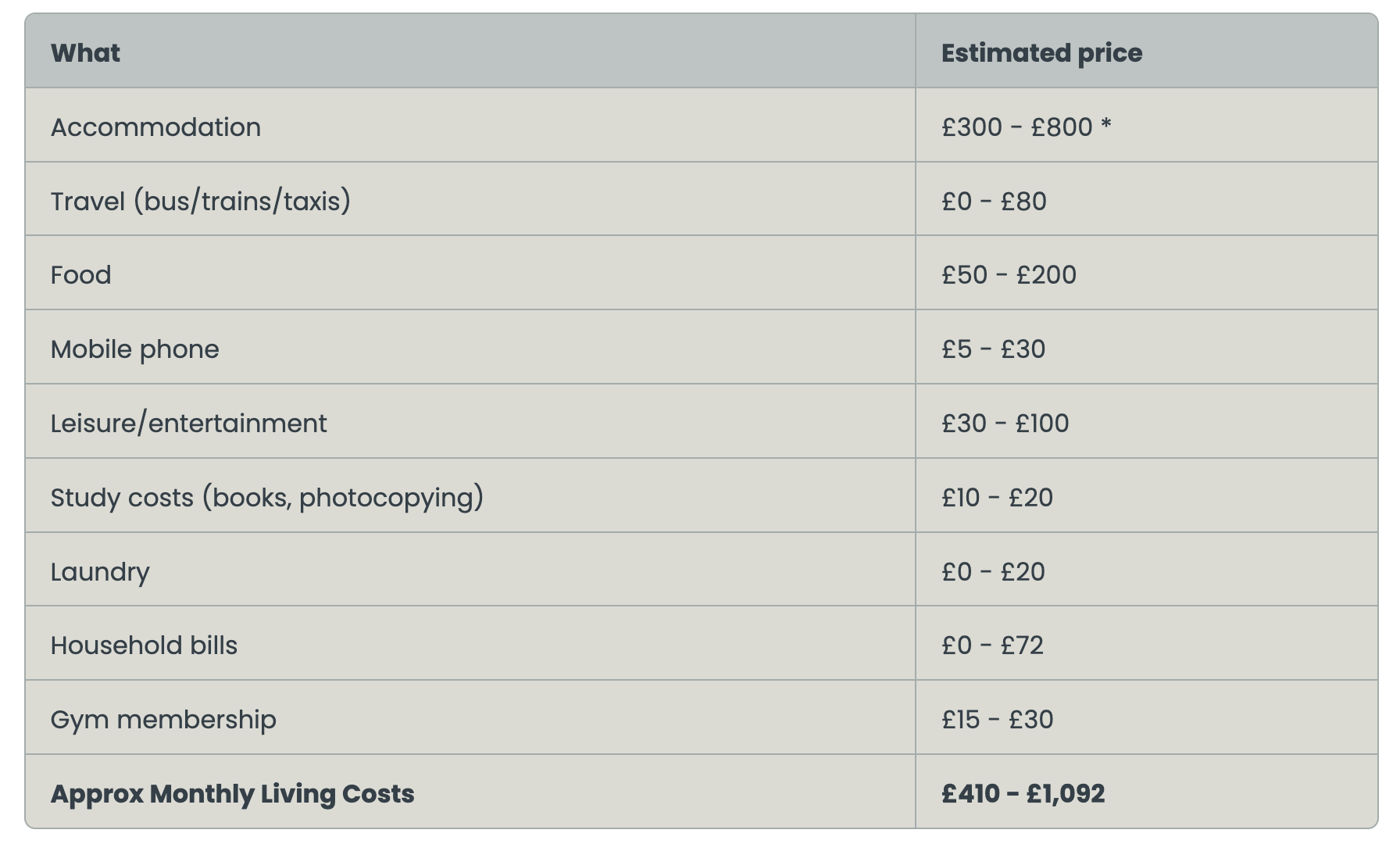1400x844 pixels.
Task: Select the Accommodation row label
Action: pos(155,127)
